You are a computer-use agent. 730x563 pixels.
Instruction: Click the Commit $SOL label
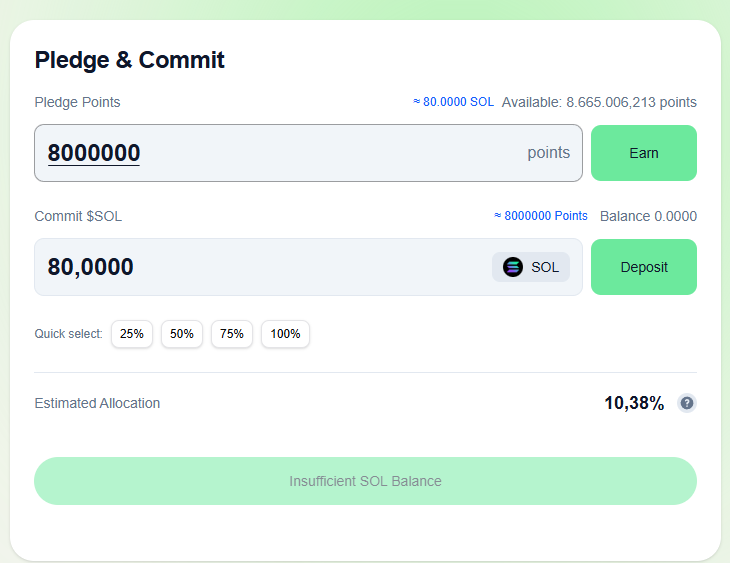click(78, 216)
